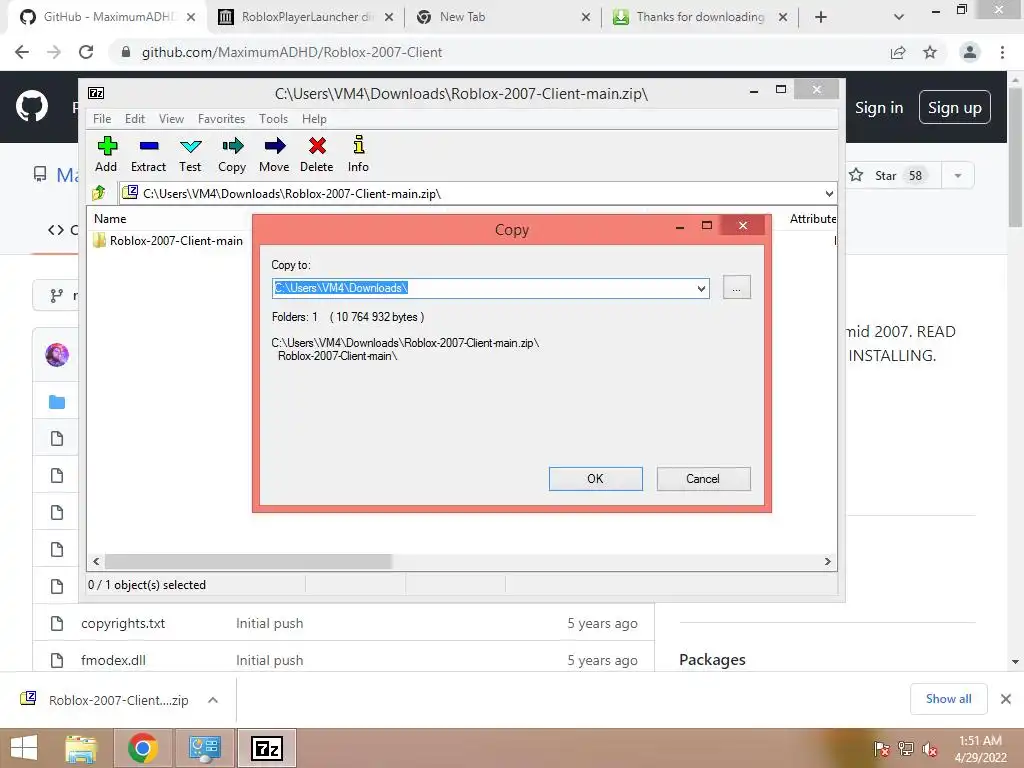Click the 7-Zip taskbar icon

(x=267, y=748)
